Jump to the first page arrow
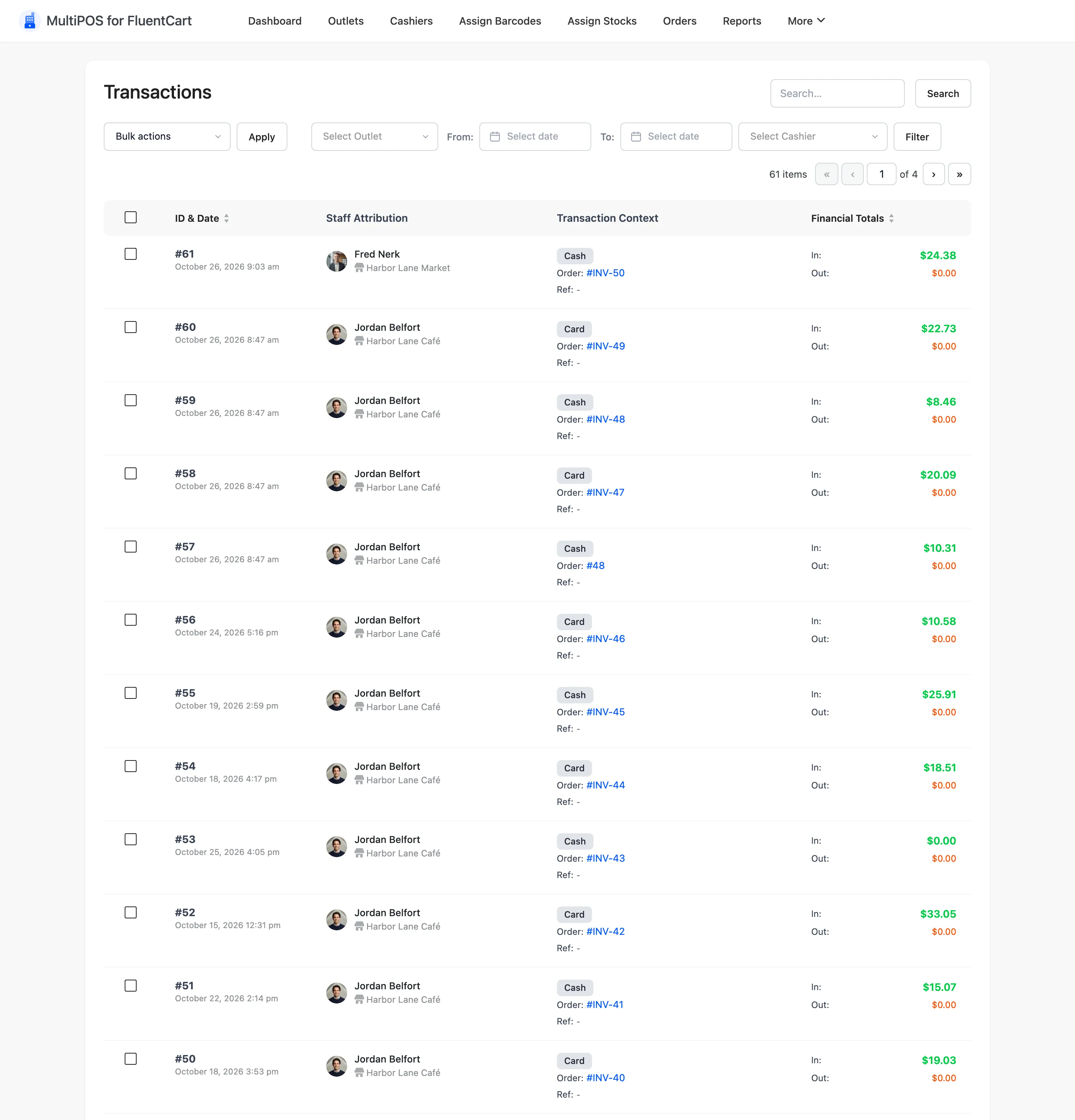The image size is (1075, 1120). [826, 174]
